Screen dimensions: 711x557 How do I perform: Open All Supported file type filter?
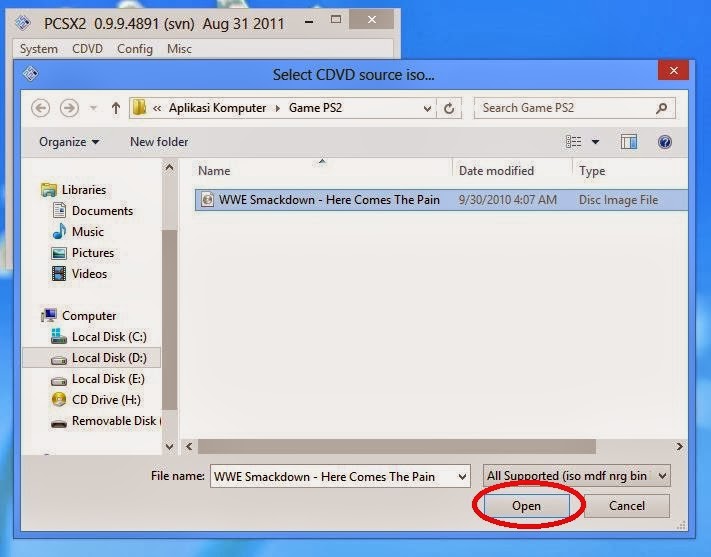[577, 476]
